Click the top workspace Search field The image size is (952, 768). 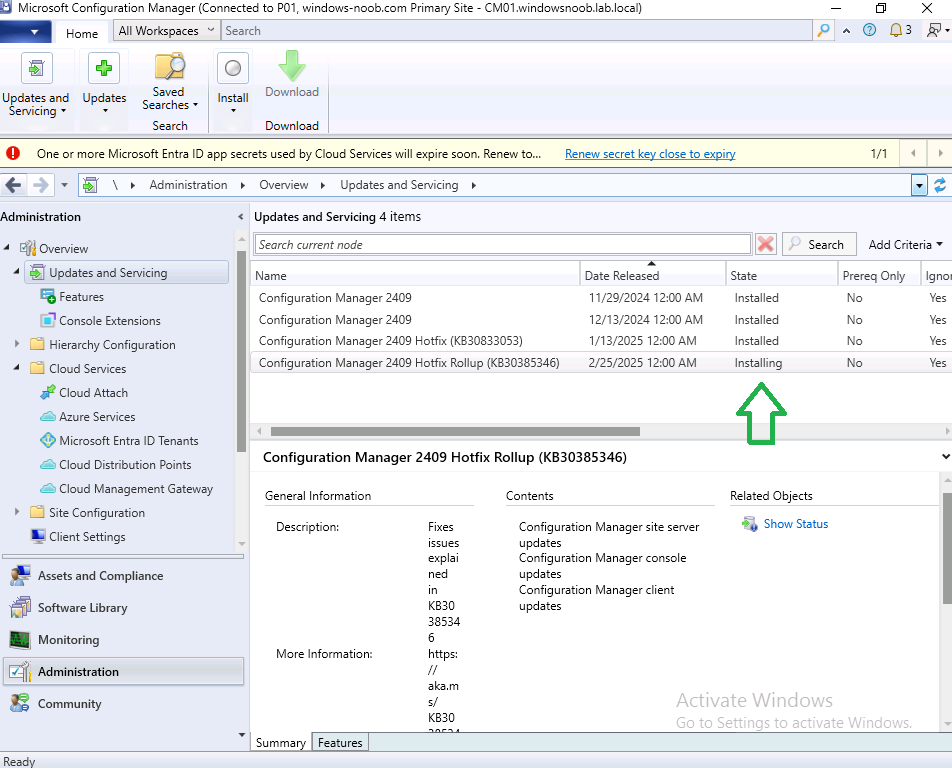tap(517, 30)
